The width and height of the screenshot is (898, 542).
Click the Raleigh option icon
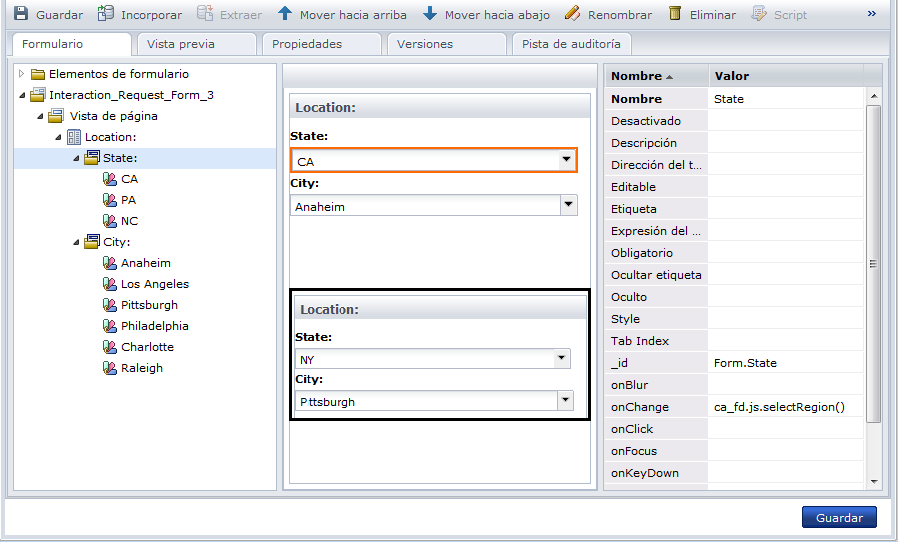click(110, 368)
